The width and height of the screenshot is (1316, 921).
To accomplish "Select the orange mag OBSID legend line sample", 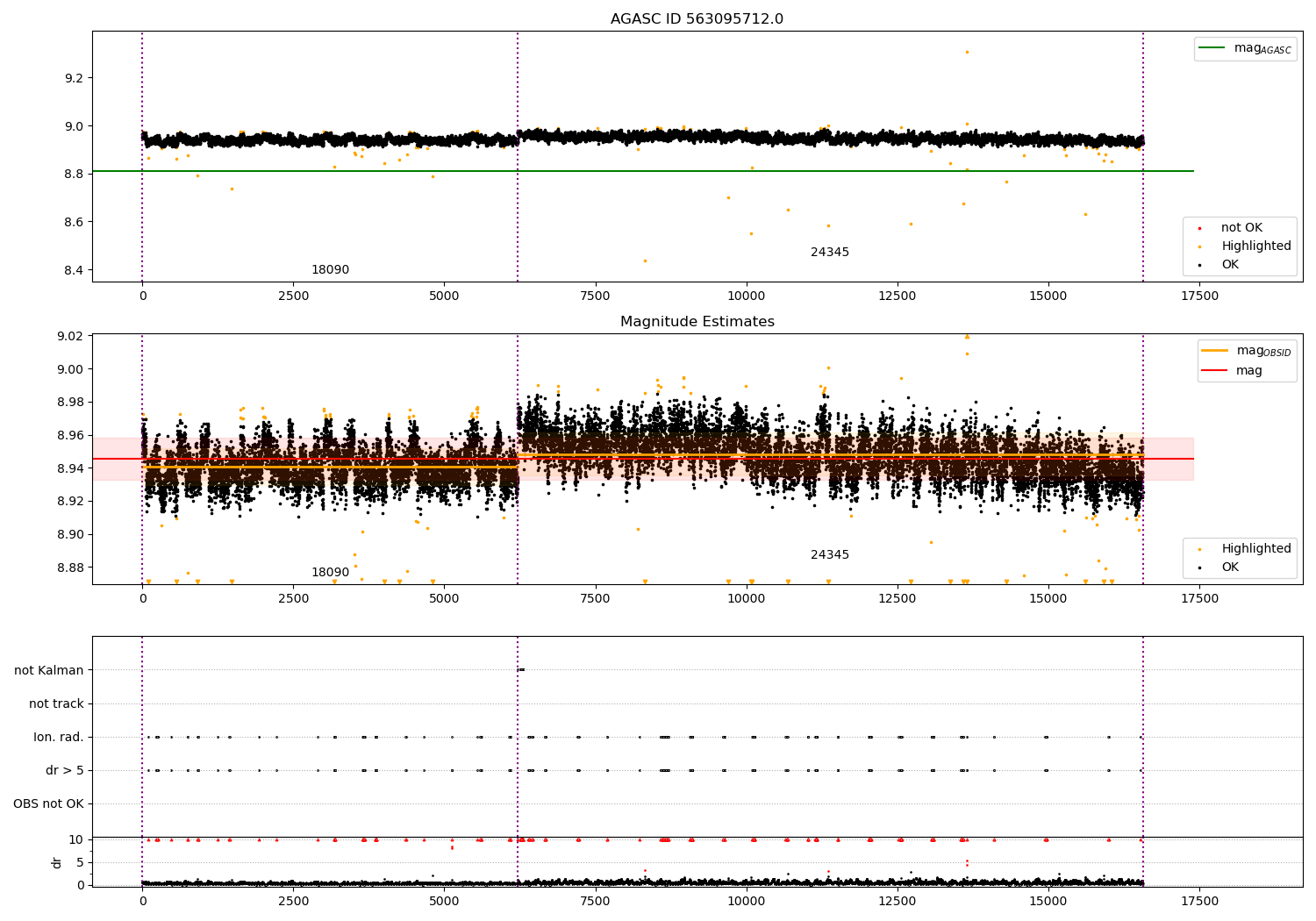I will point(1215,351).
